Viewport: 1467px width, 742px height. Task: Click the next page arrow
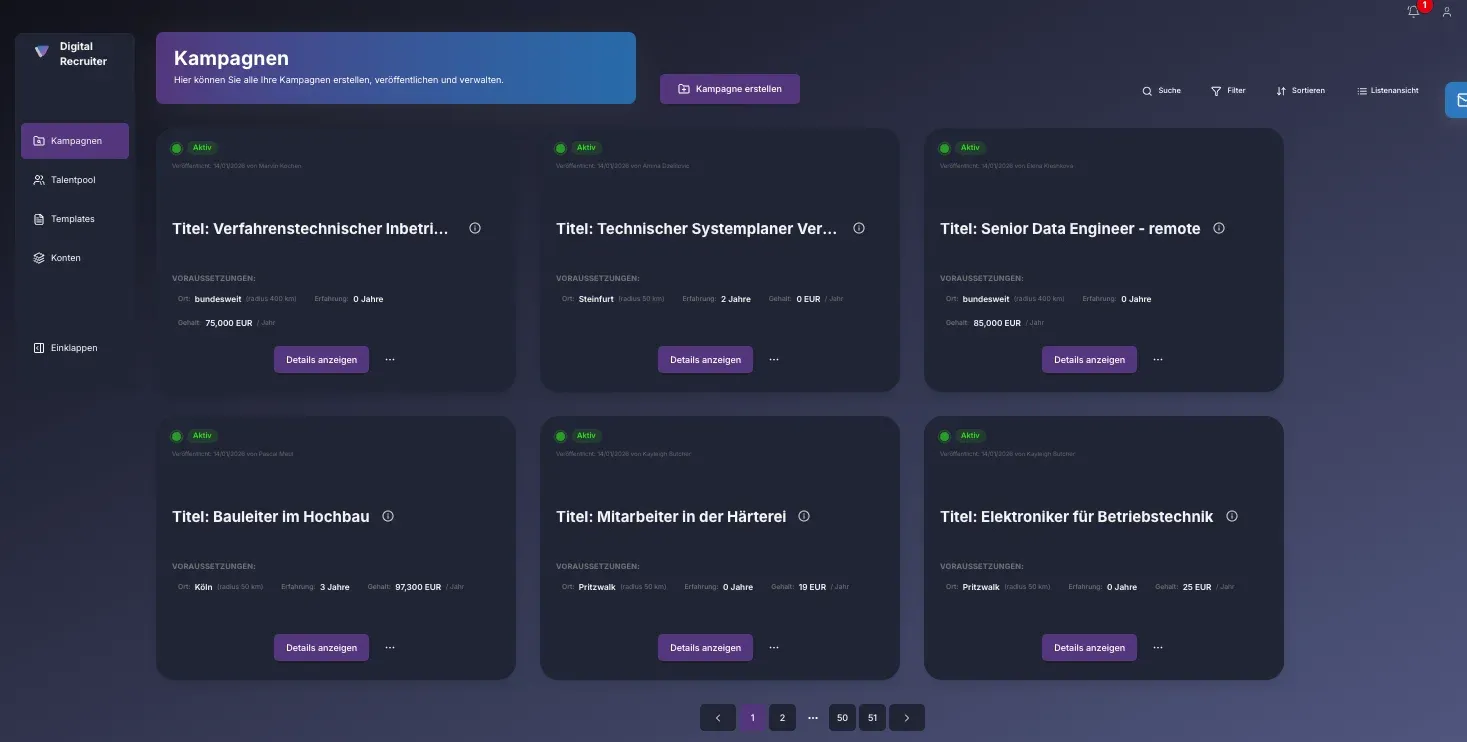pyautogui.click(x=906, y=717)
